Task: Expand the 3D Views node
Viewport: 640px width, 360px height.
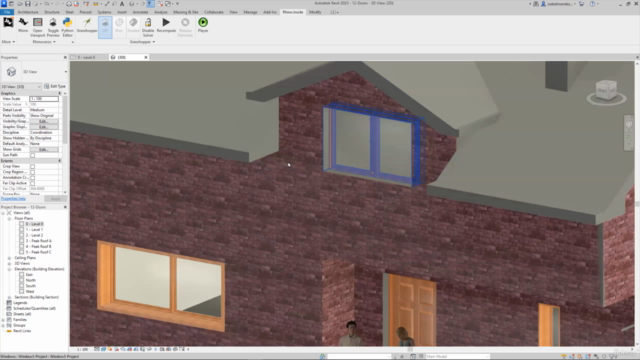Action: click(9, 264)
